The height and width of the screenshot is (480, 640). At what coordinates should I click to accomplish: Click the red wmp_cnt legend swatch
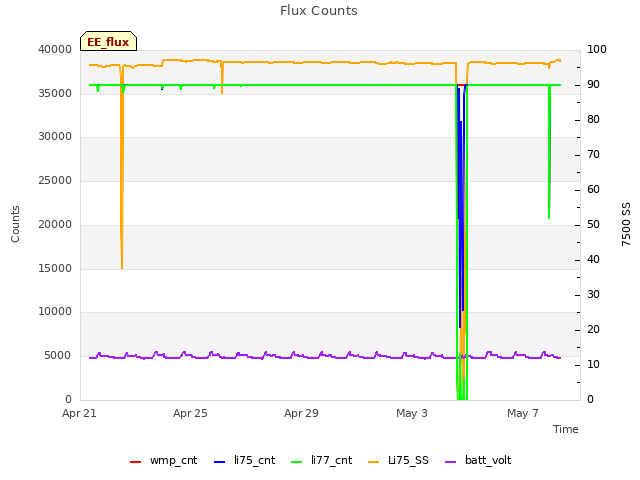click(136, 462)
